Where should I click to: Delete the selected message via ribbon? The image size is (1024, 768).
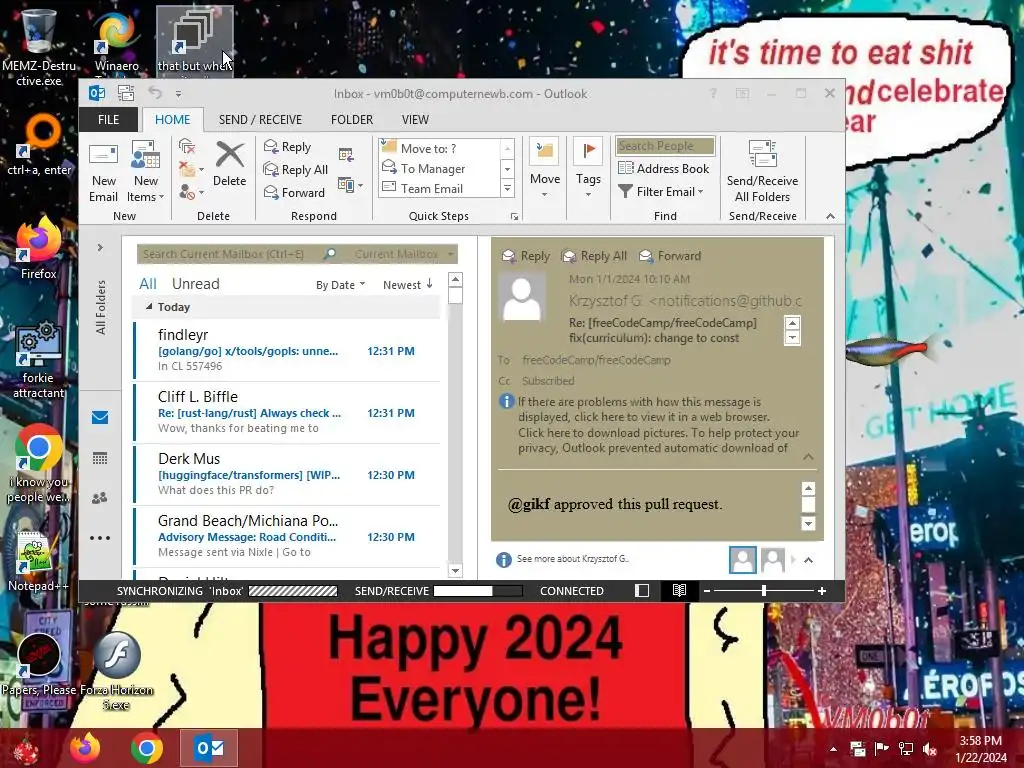[229, 165]
